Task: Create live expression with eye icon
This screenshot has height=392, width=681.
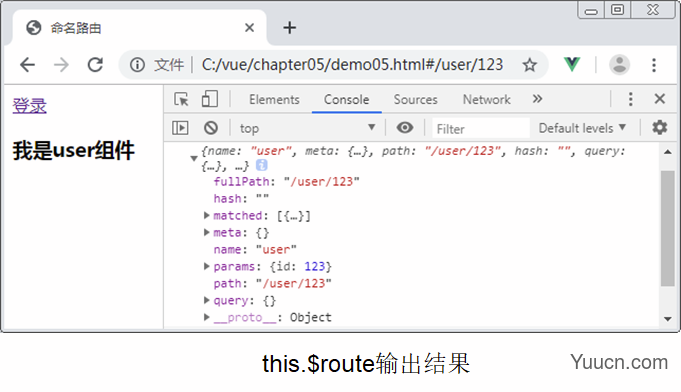Action: 405,128
